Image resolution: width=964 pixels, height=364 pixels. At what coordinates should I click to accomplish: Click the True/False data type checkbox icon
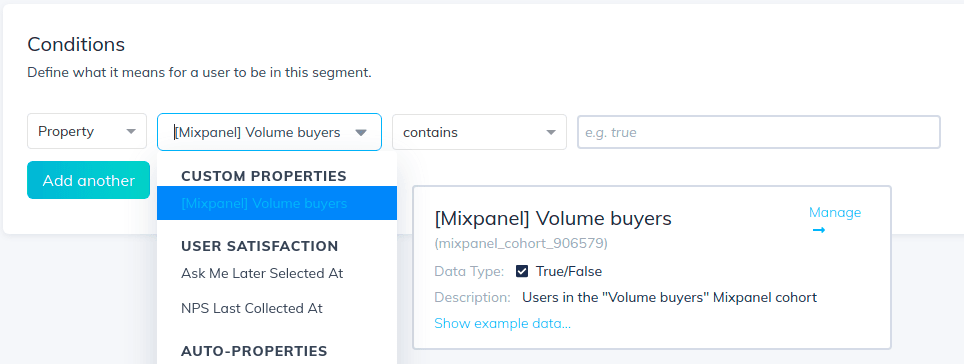click(x=522, y=271)
